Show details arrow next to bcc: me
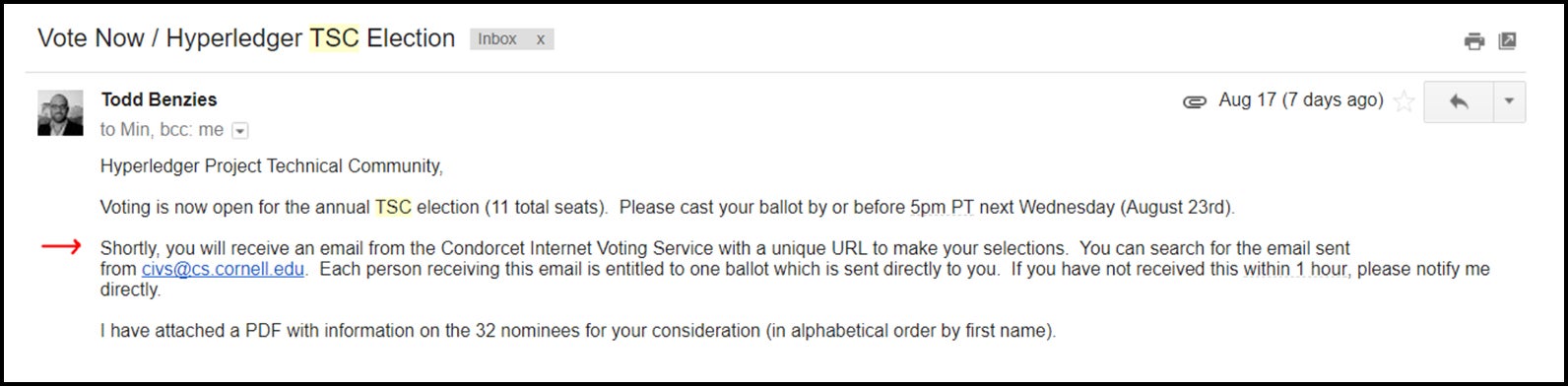The image size is (1568, 387). pyautogui.click(x=240, y=130)
